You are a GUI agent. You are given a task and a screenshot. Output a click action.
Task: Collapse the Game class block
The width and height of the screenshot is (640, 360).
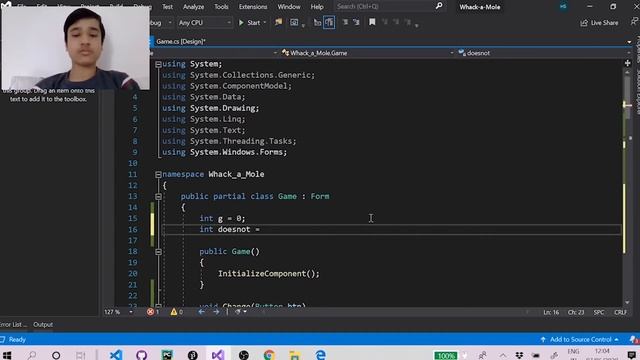click(158, 196)
